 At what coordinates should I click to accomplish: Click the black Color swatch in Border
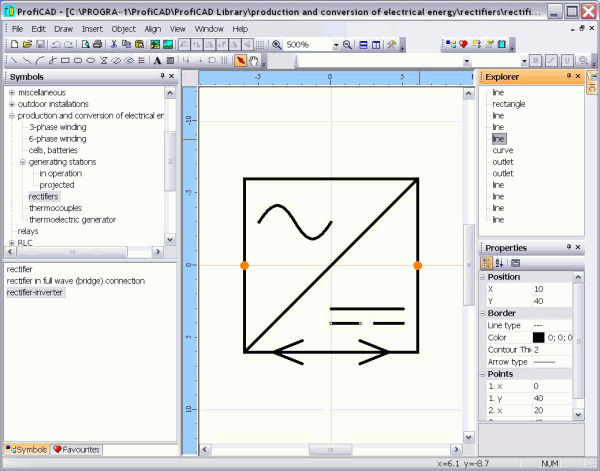(538, 337)
